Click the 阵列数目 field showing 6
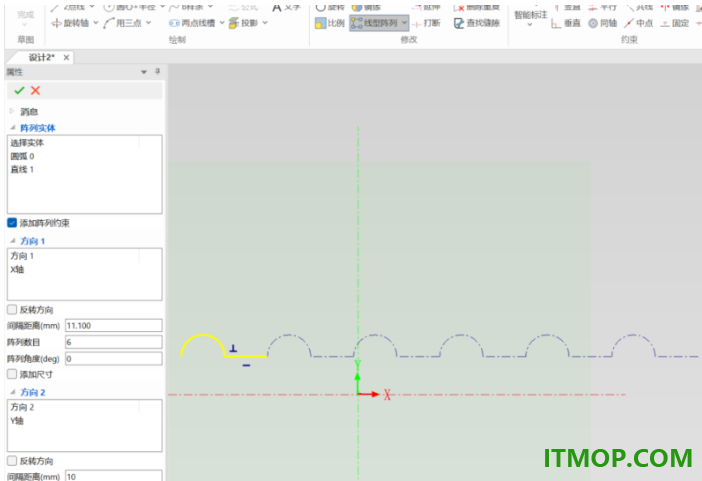Viewport: 702px width, 481px height. point(114,342)
